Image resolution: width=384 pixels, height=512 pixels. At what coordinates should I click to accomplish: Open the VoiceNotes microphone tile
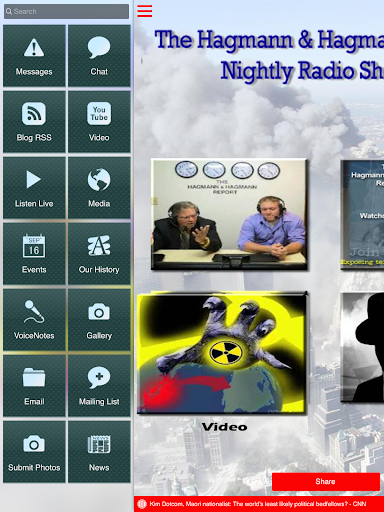pos(34,320)
